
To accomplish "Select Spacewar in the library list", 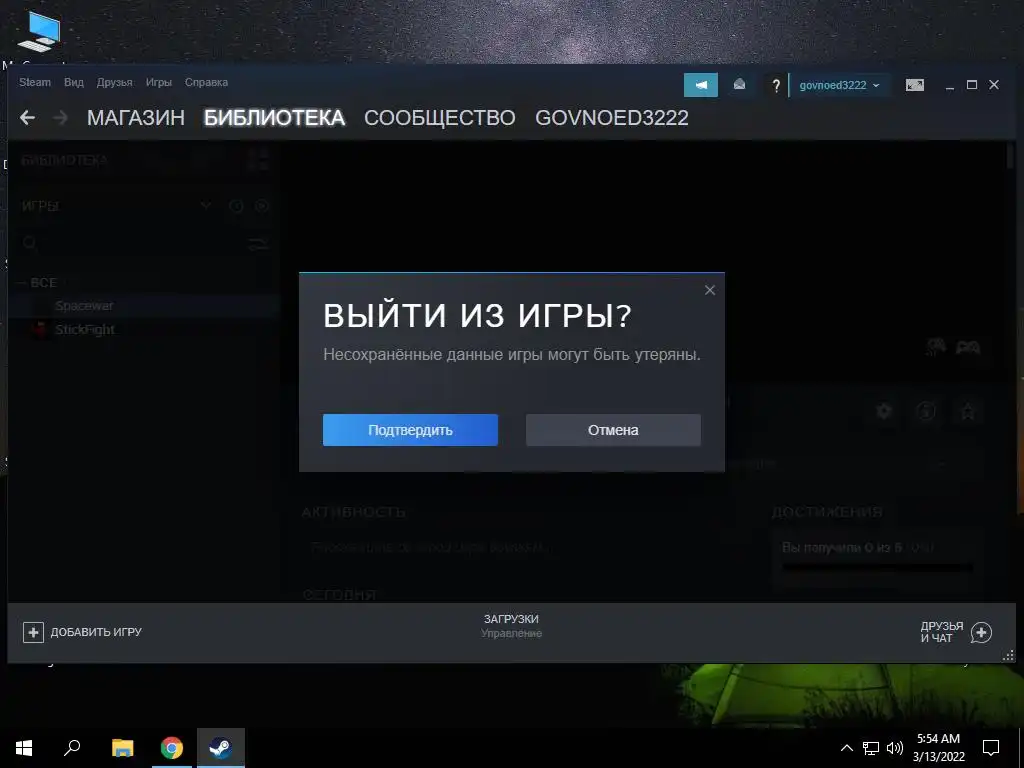I will pyautogui.click(x=84, y=306).
